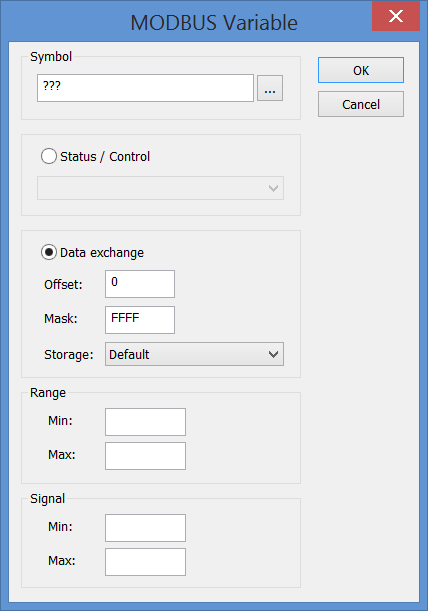
Task: Click the Storage label
Action: (x=69, y=355)
